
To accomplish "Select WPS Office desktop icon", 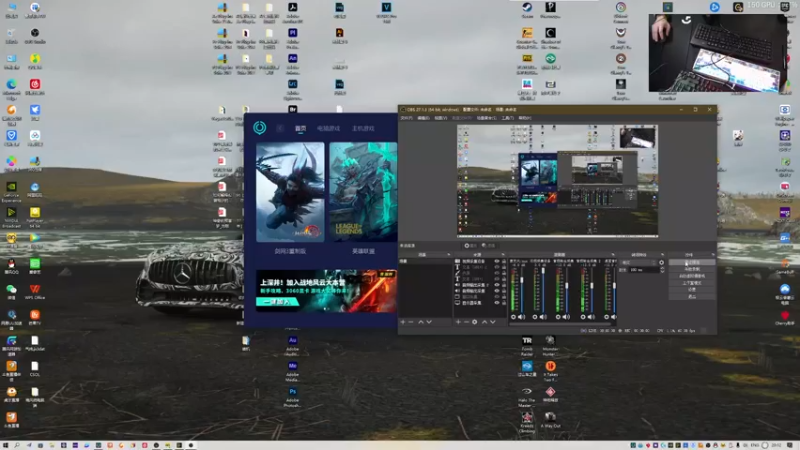I will 35,292.
